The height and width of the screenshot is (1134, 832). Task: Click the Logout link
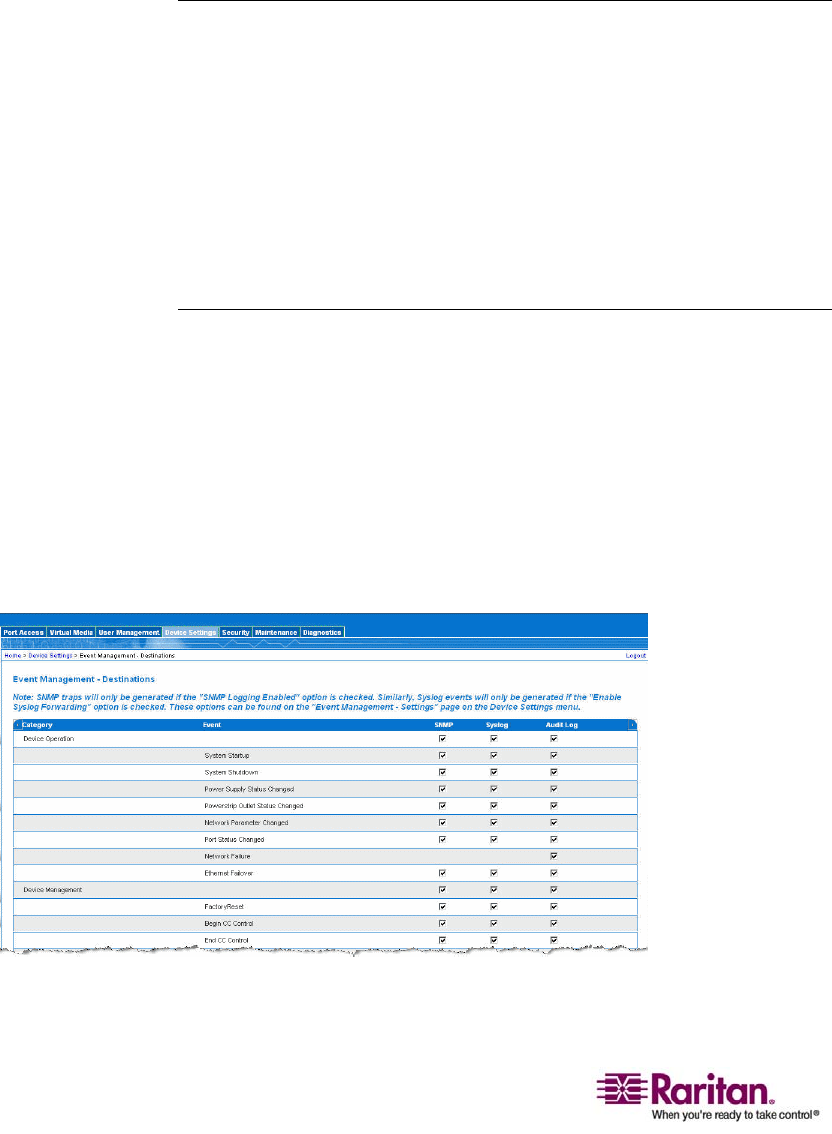pos(636,655)
